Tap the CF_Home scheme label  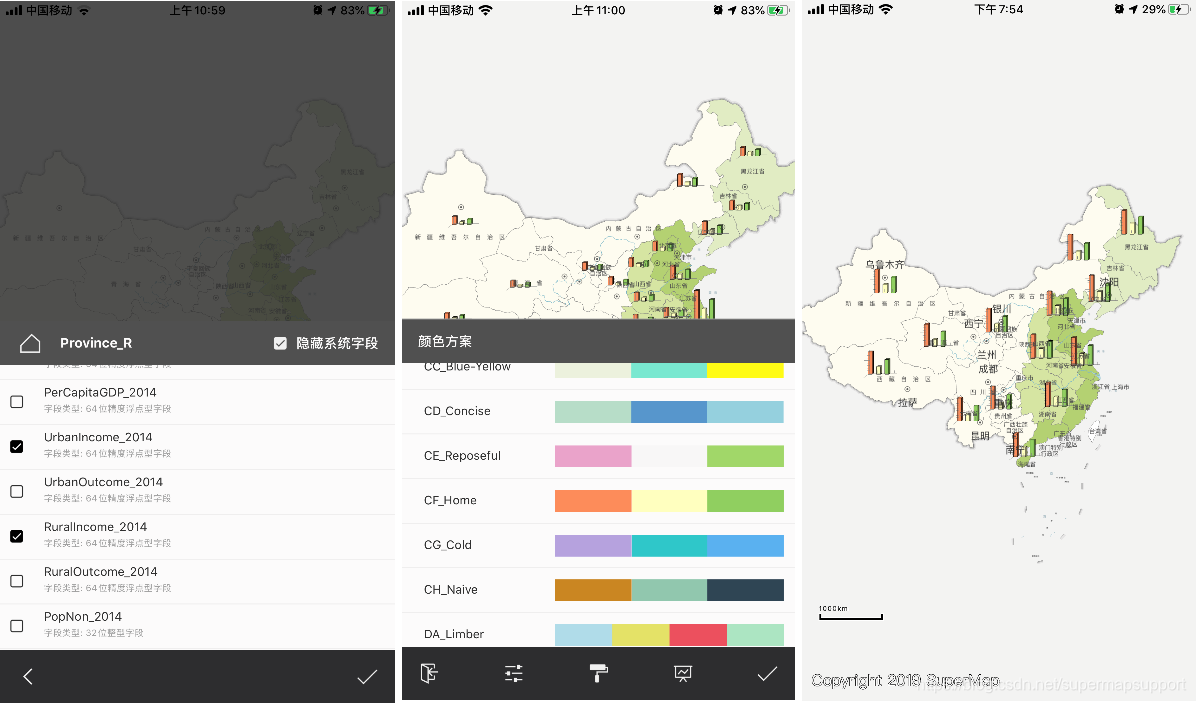pos(450,500)
